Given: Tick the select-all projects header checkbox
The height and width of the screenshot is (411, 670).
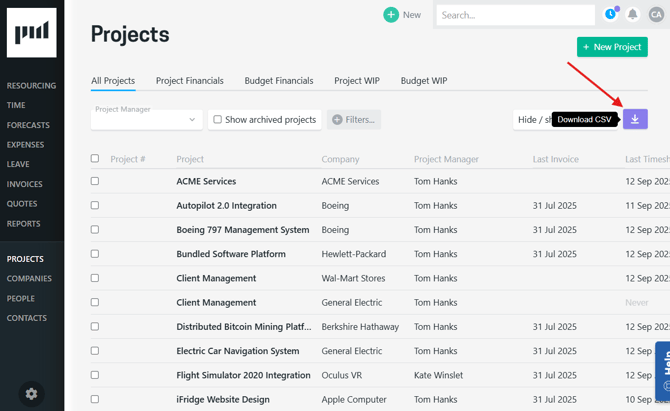Looking at the screenshot, I should click(x=95, y=158).
